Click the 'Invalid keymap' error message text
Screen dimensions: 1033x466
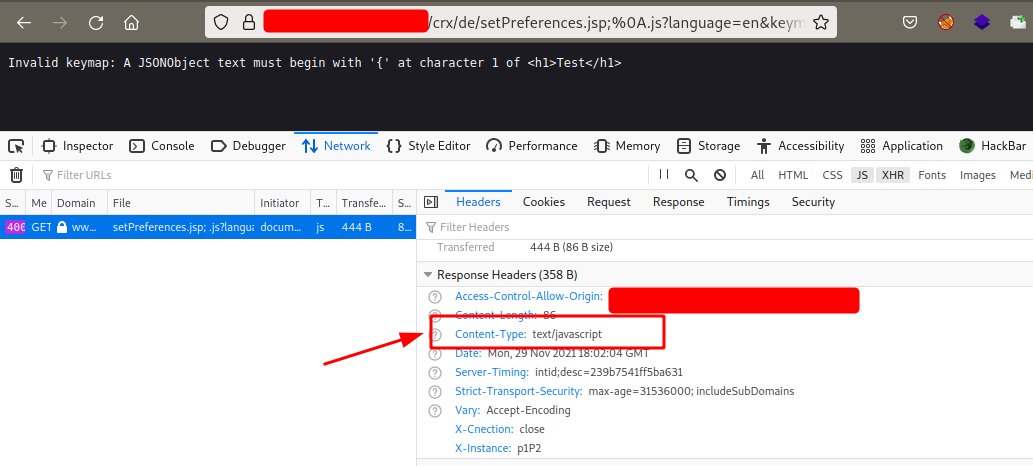[315, 63]
